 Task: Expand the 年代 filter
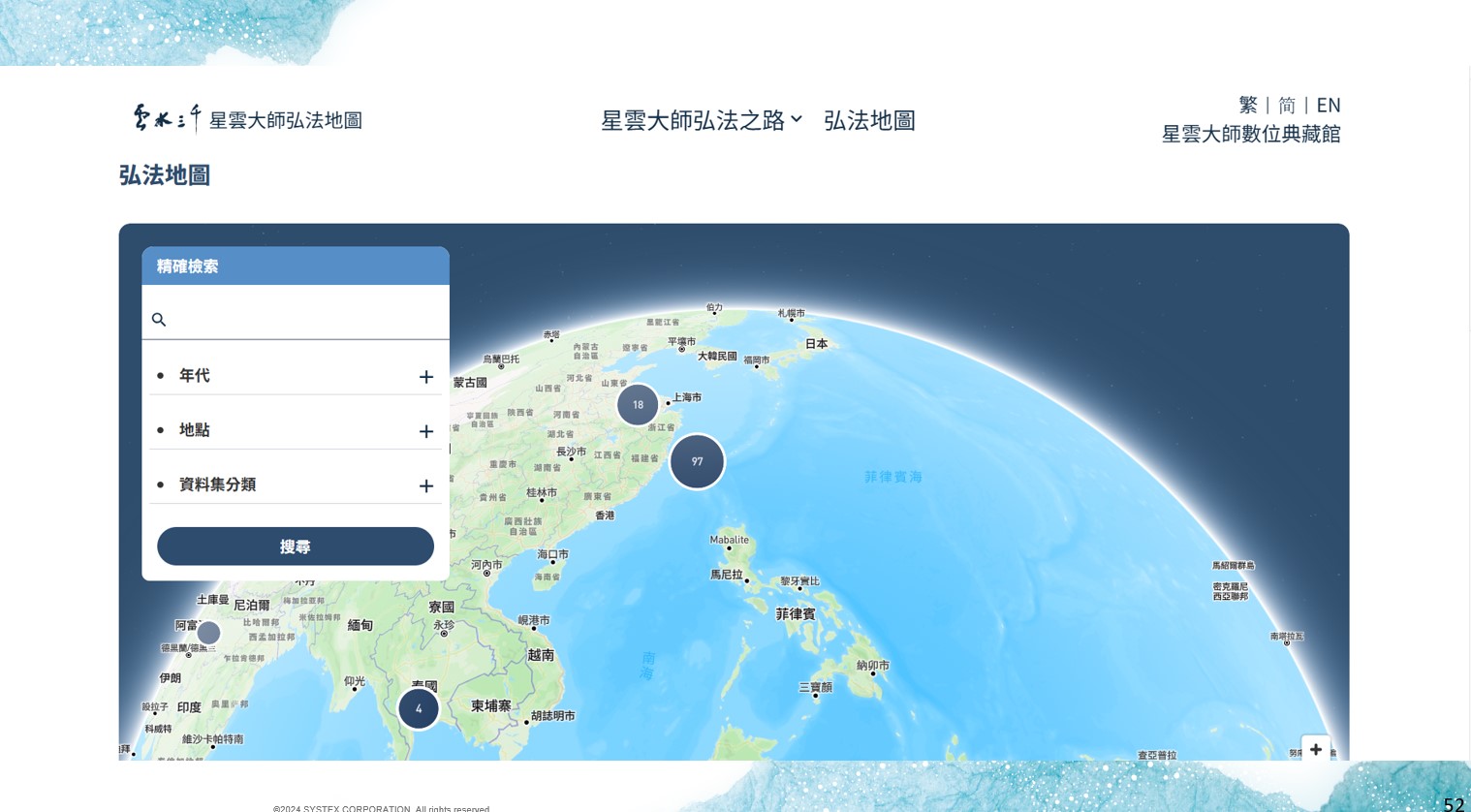(x=425, y=376)
